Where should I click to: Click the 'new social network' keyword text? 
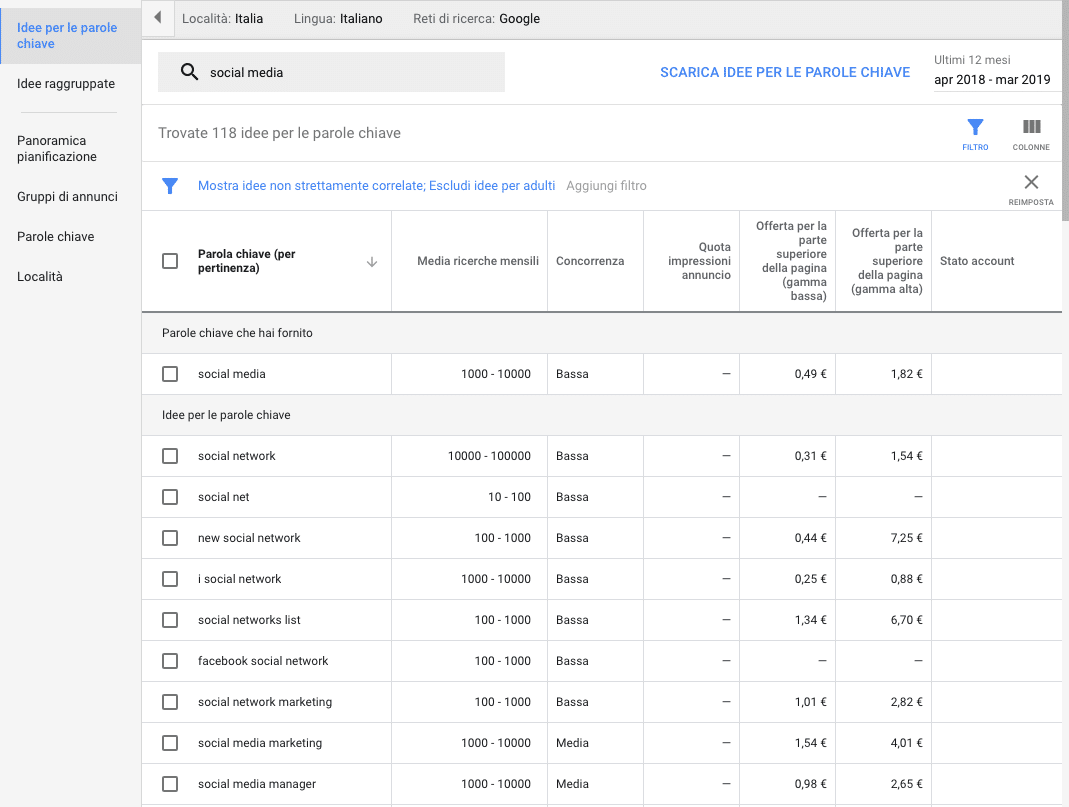tap(249, 538)
